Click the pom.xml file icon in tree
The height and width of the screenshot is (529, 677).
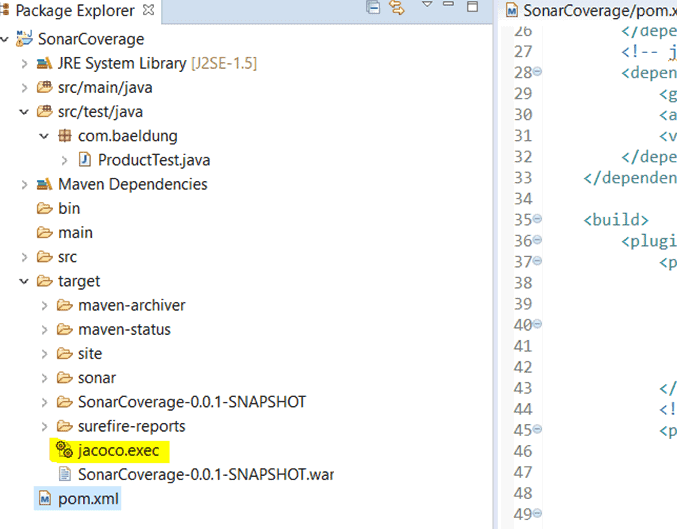tap(44, 498)
